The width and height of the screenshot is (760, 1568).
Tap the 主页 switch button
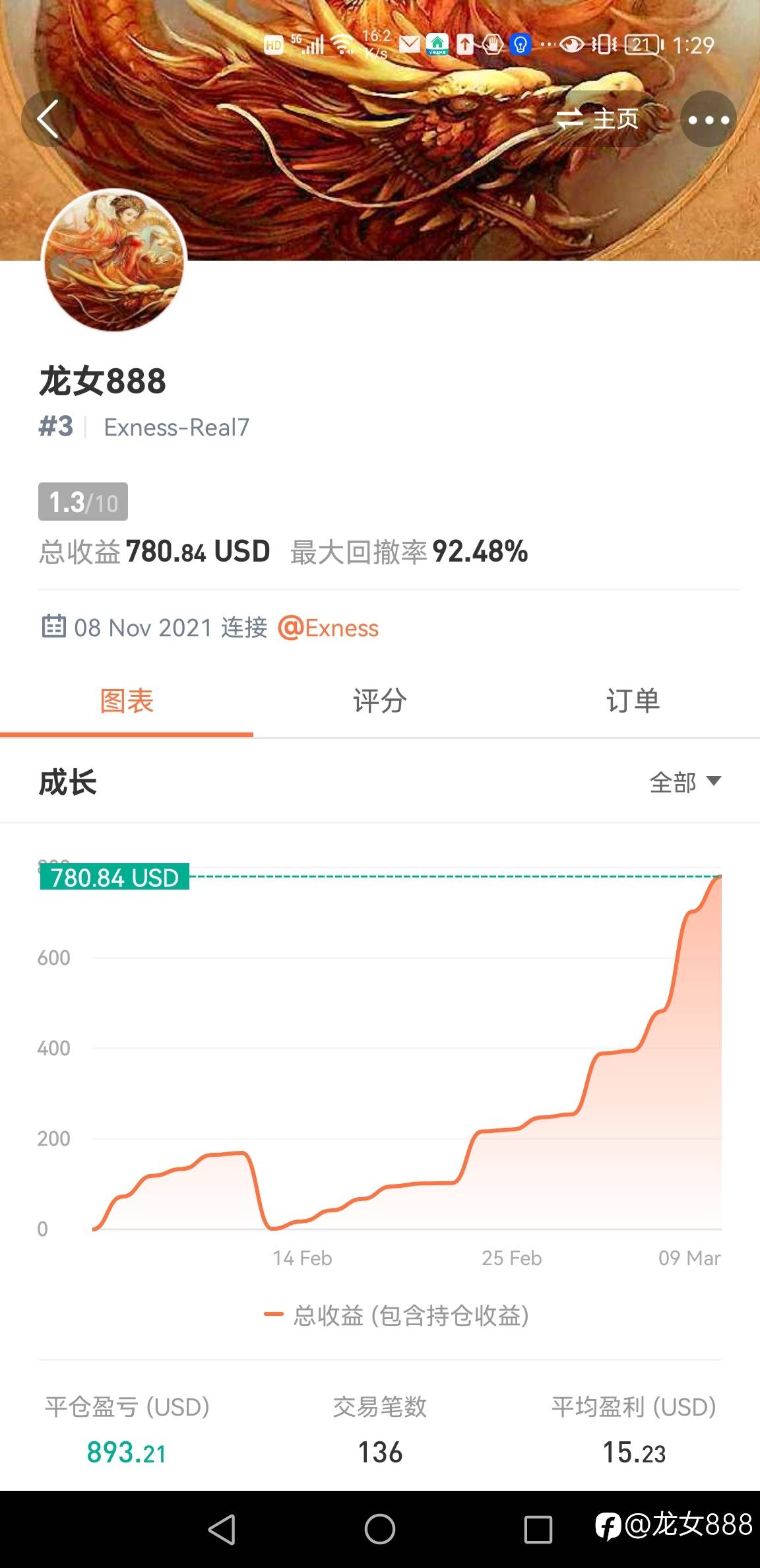(598, 119)
